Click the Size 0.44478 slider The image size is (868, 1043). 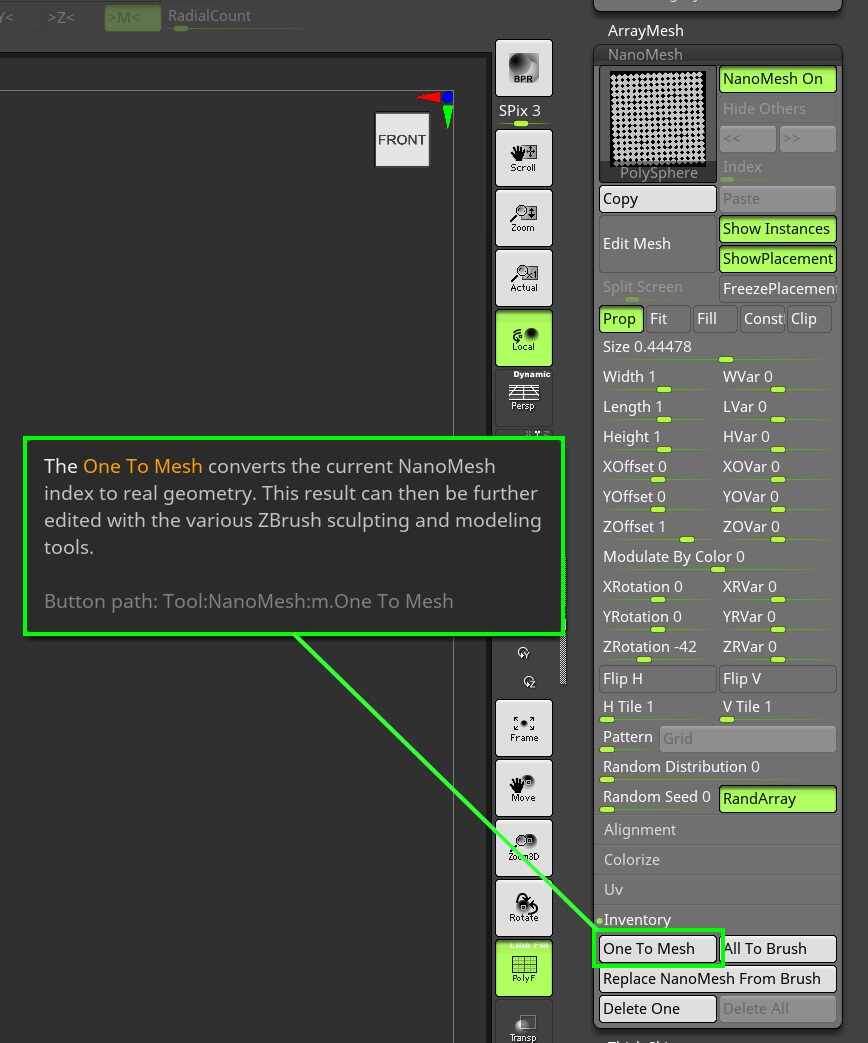point(718,349)
